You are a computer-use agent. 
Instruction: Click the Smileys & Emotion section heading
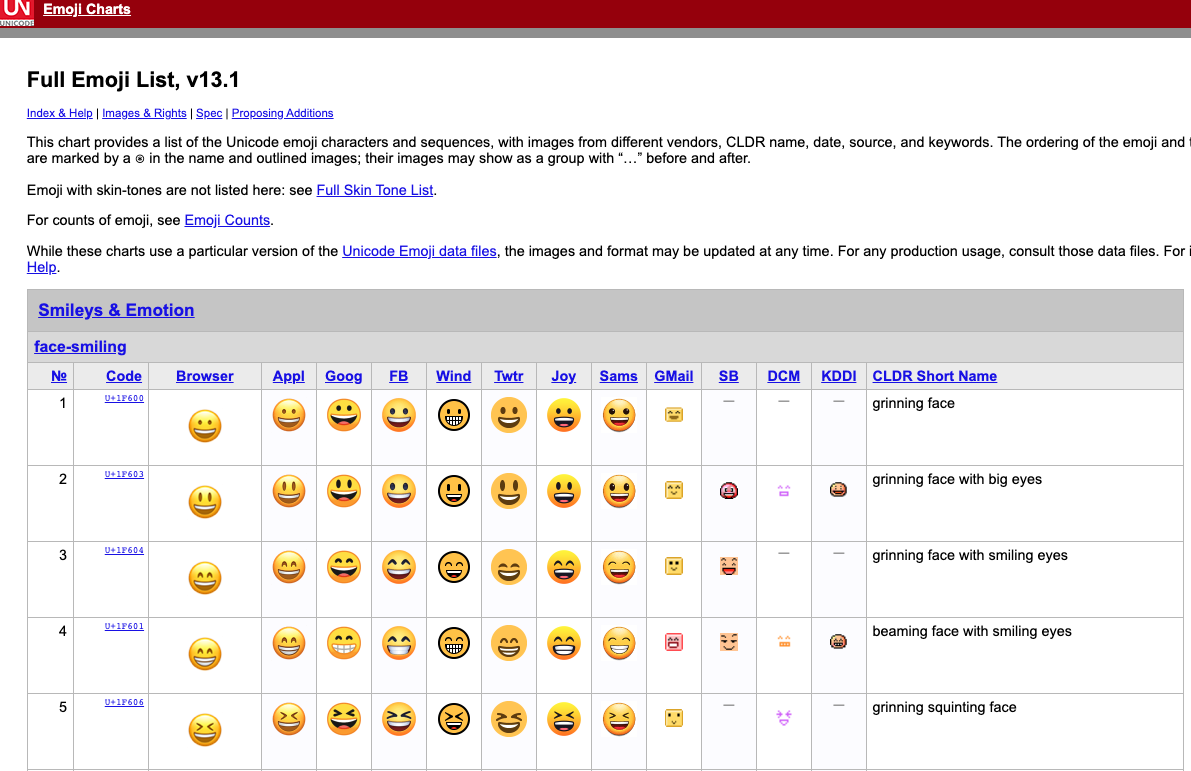point(116,310)
